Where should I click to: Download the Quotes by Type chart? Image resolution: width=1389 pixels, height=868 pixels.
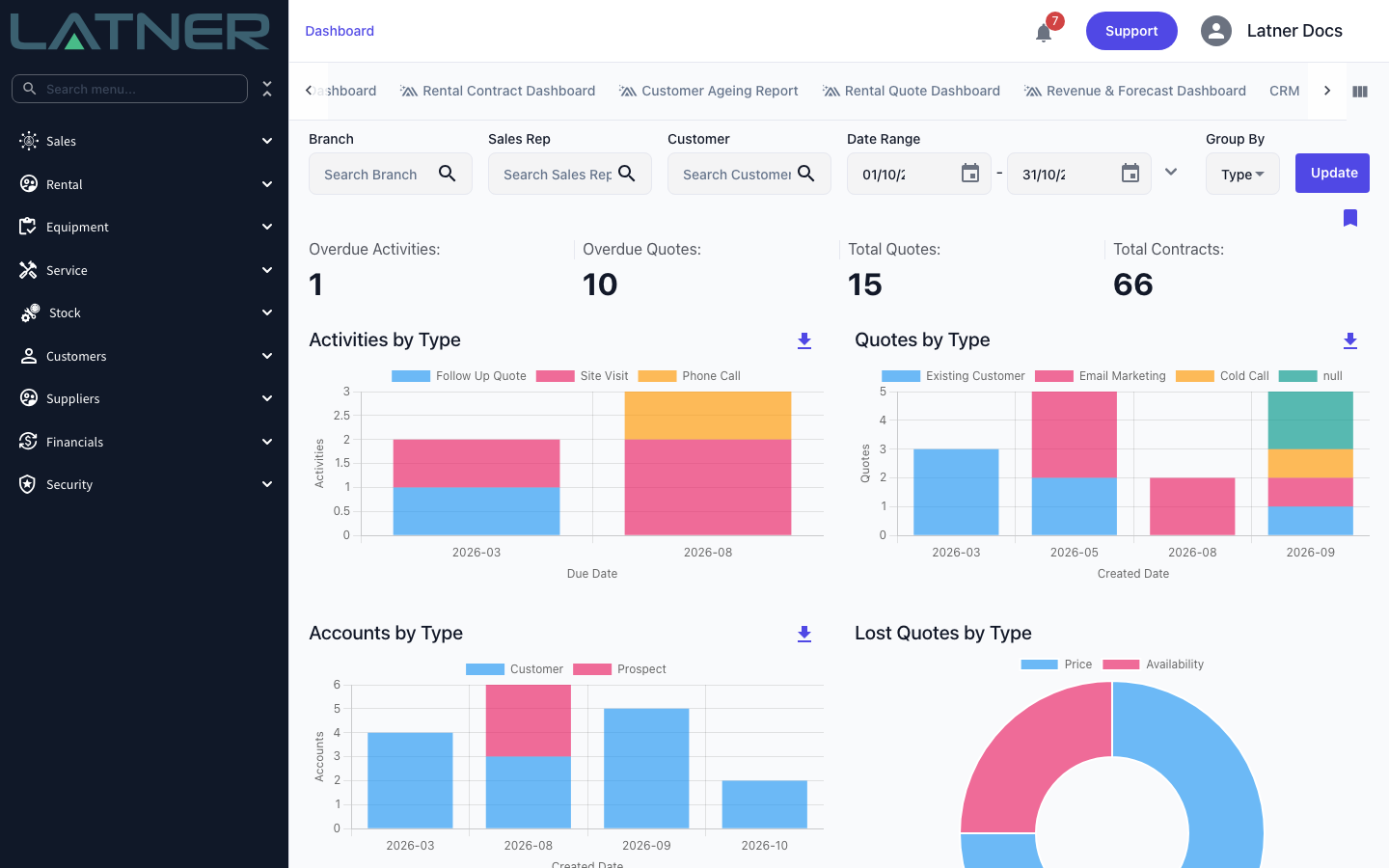(x=1350, y=340)
